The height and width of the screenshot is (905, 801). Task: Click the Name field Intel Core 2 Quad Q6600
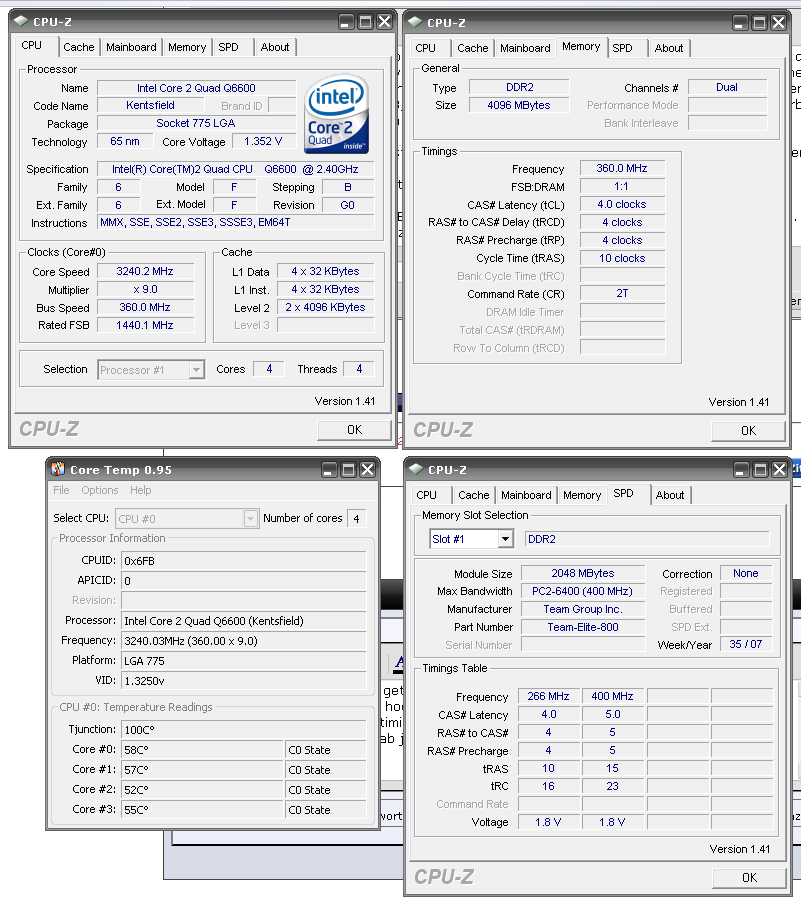pyautogui.click(x=196, y=88)
